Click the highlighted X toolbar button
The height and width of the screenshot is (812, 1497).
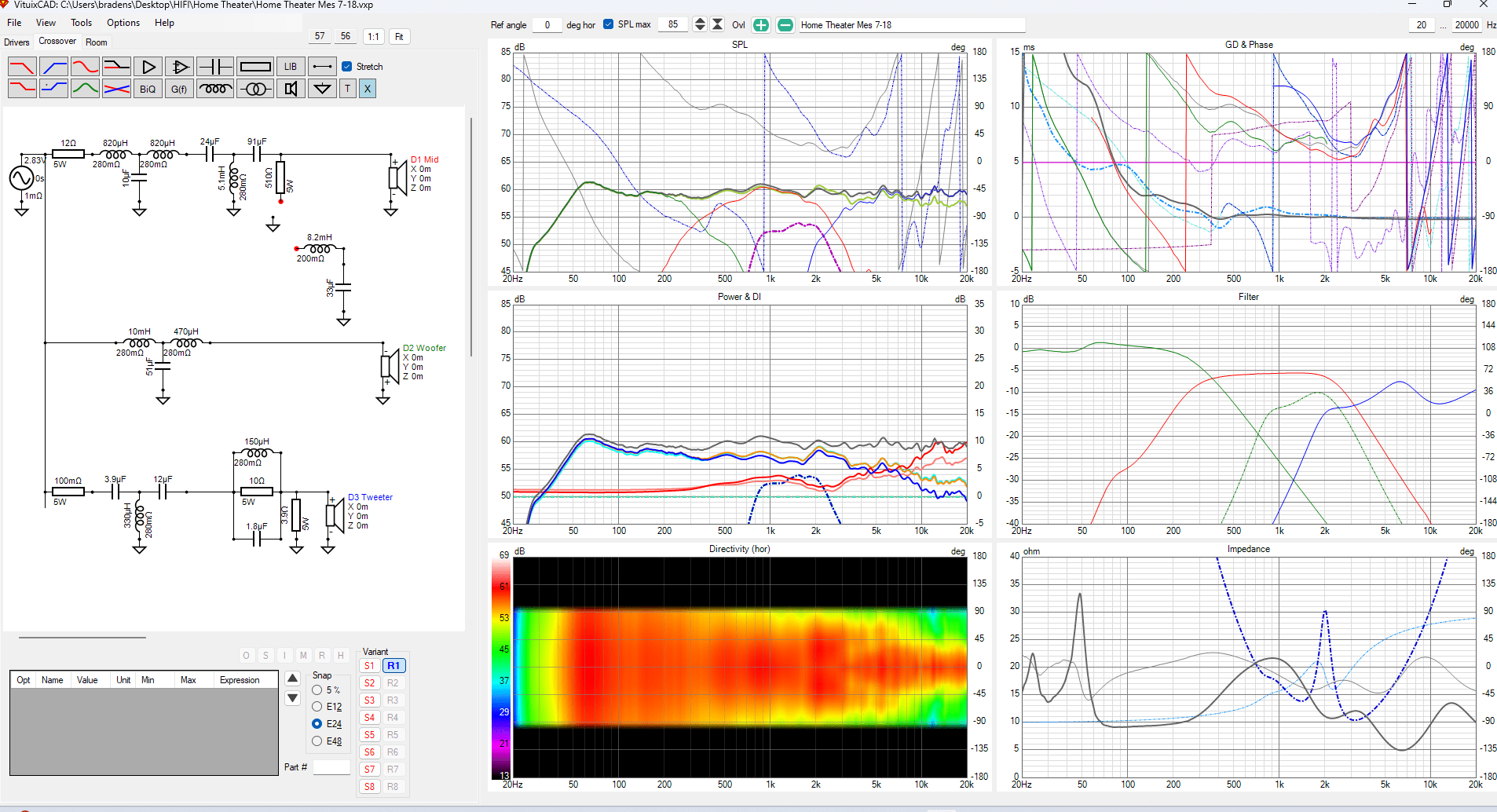pyautogui.click(x=368, y=89)
